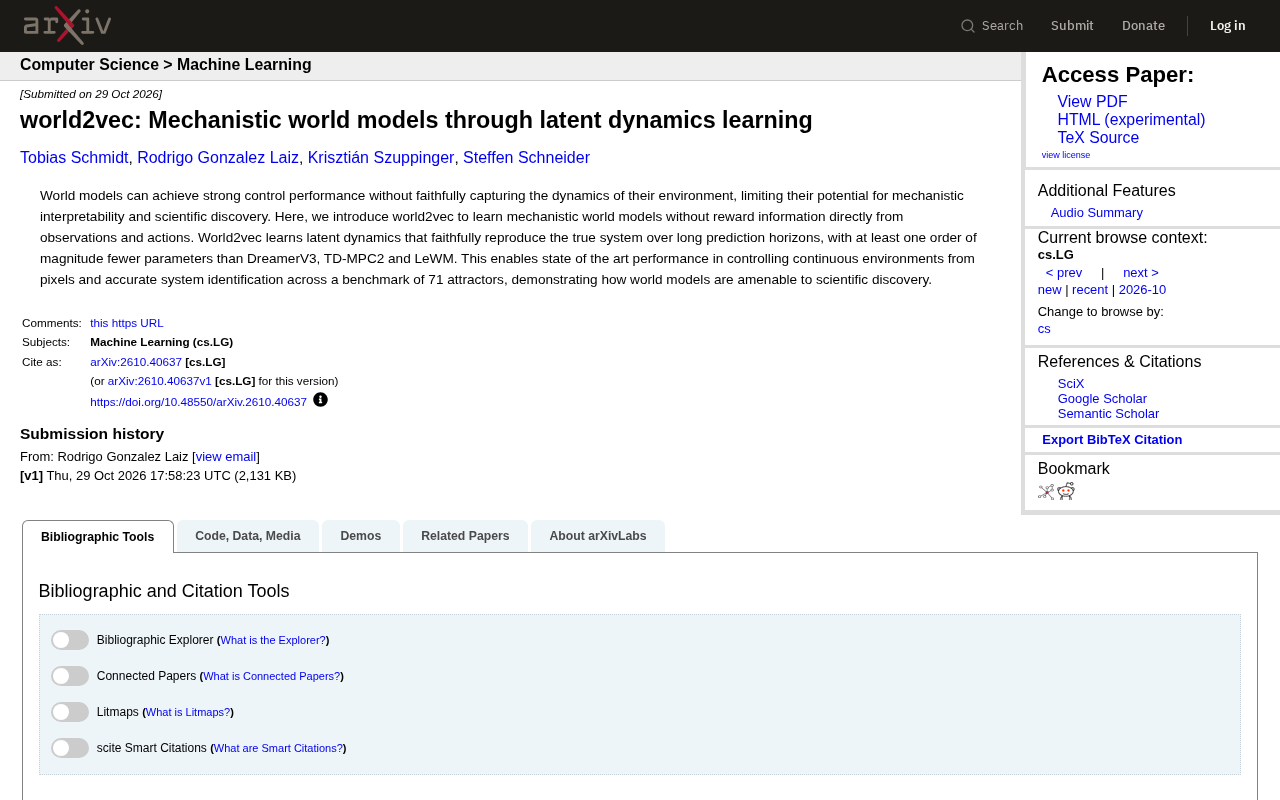Toggle the Litmaps switch
Viewport: 1280px width, 800px height.
click(x=70, y=712)
